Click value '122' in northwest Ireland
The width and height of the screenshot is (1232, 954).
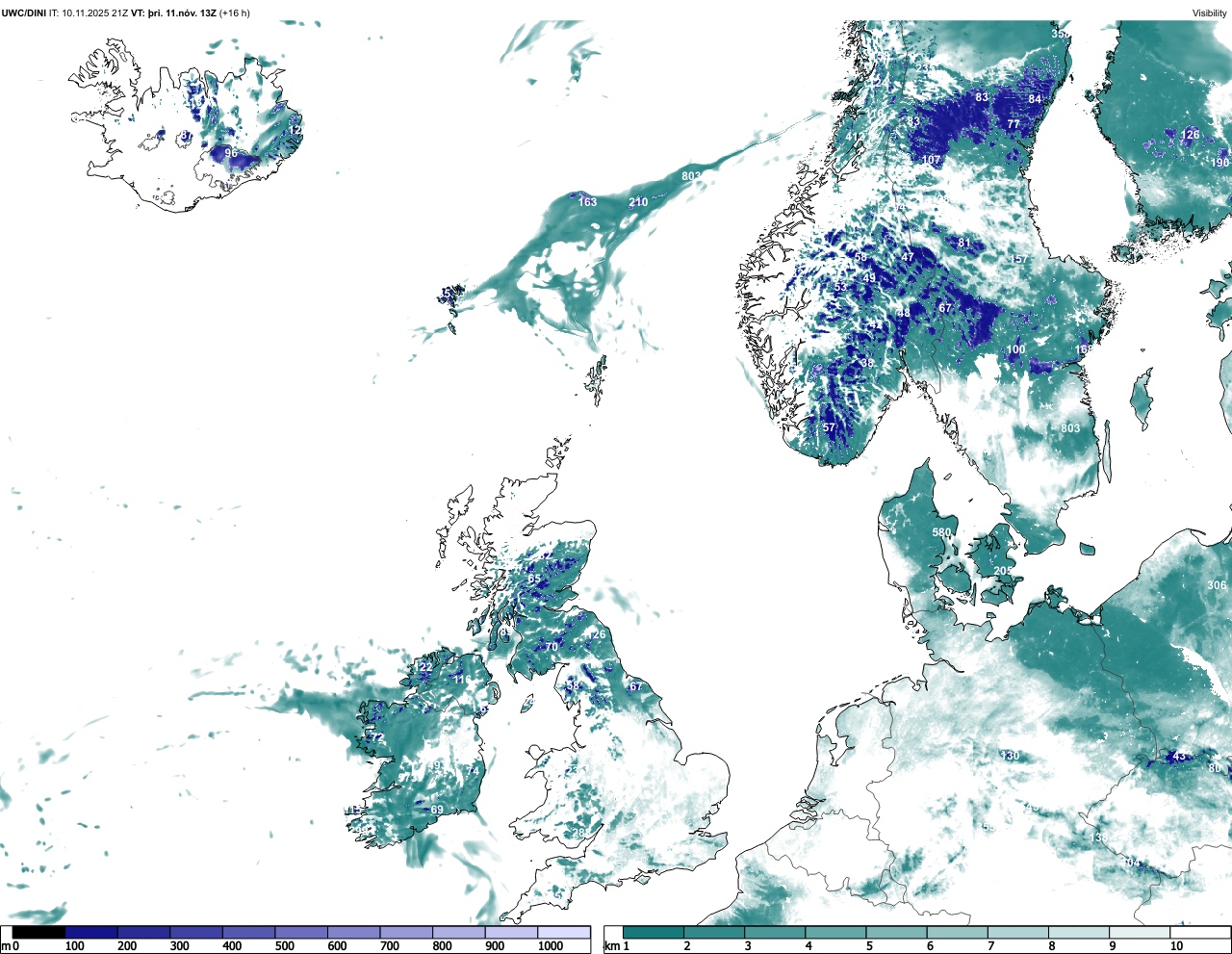423,667
